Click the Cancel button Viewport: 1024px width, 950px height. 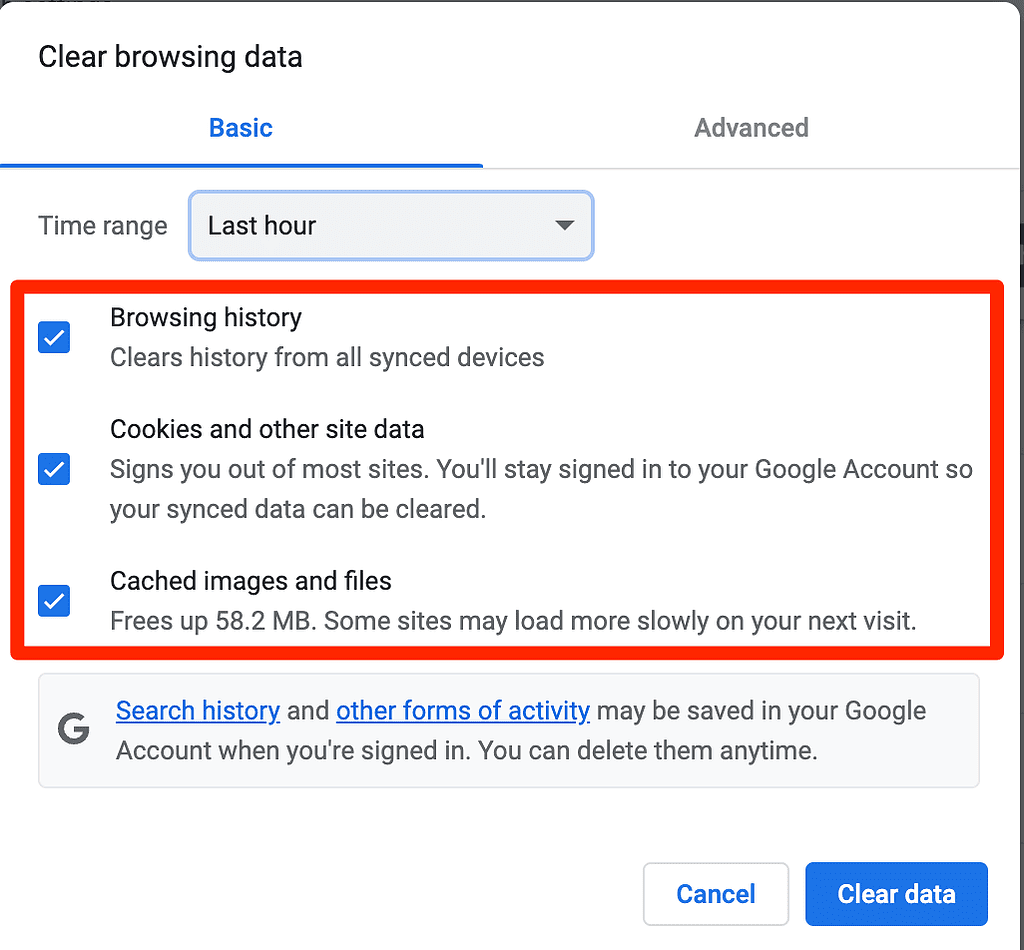716,894
